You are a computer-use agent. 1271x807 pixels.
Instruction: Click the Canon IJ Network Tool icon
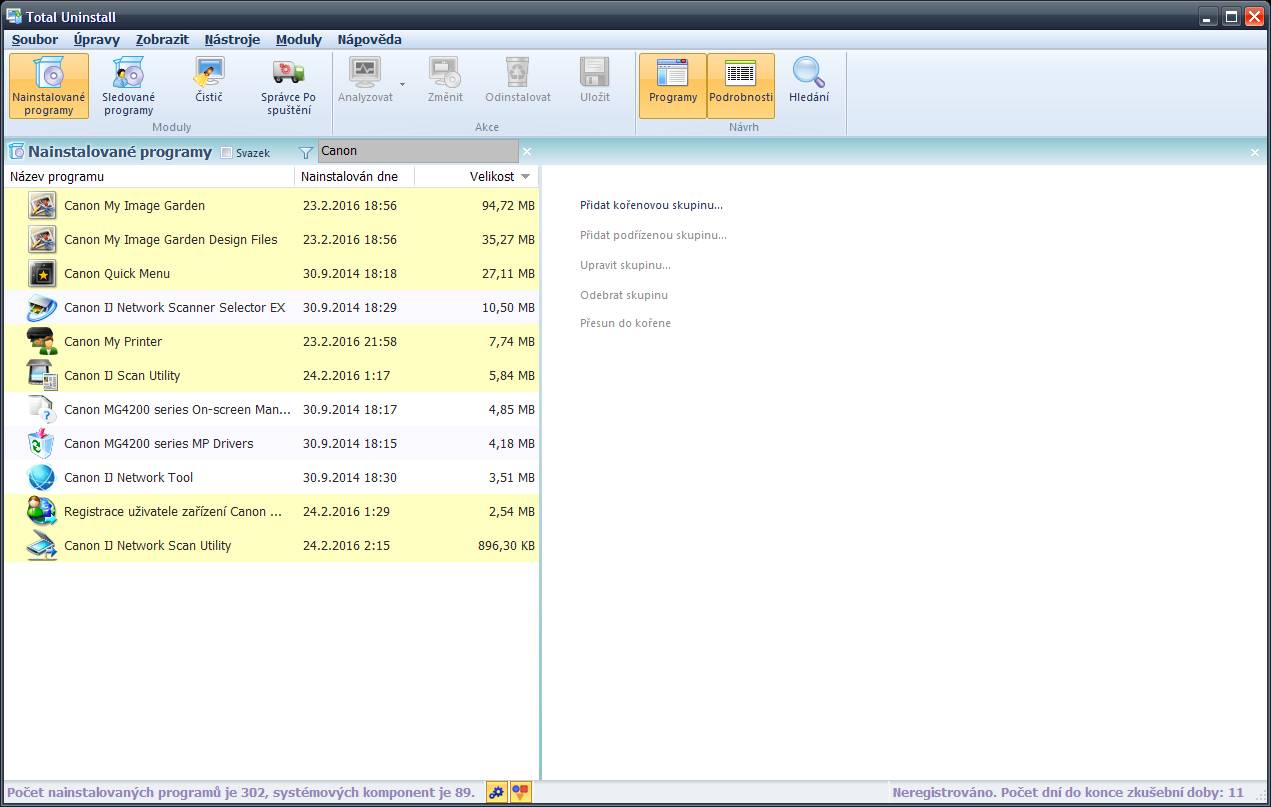click(x=42, y=477)
